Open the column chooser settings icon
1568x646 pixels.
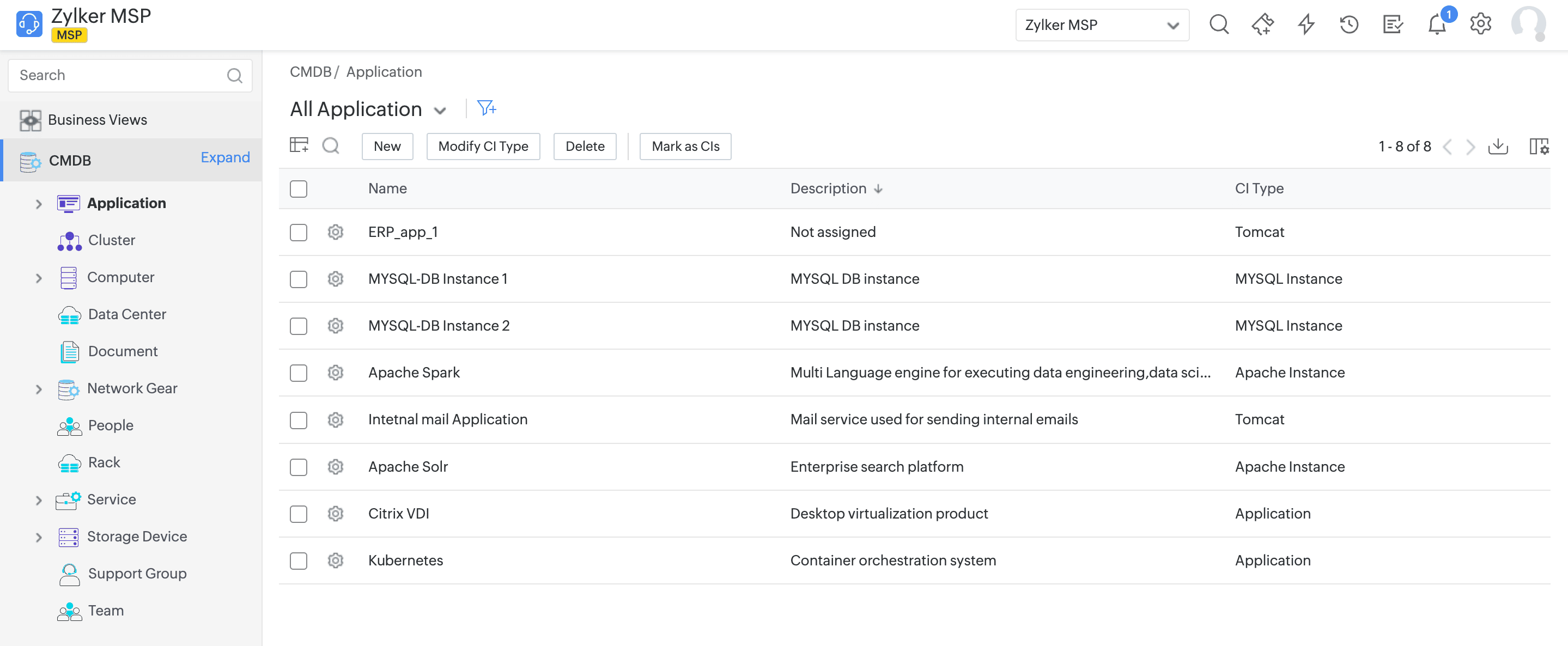pyautogui.click(x=1538, y=147)
